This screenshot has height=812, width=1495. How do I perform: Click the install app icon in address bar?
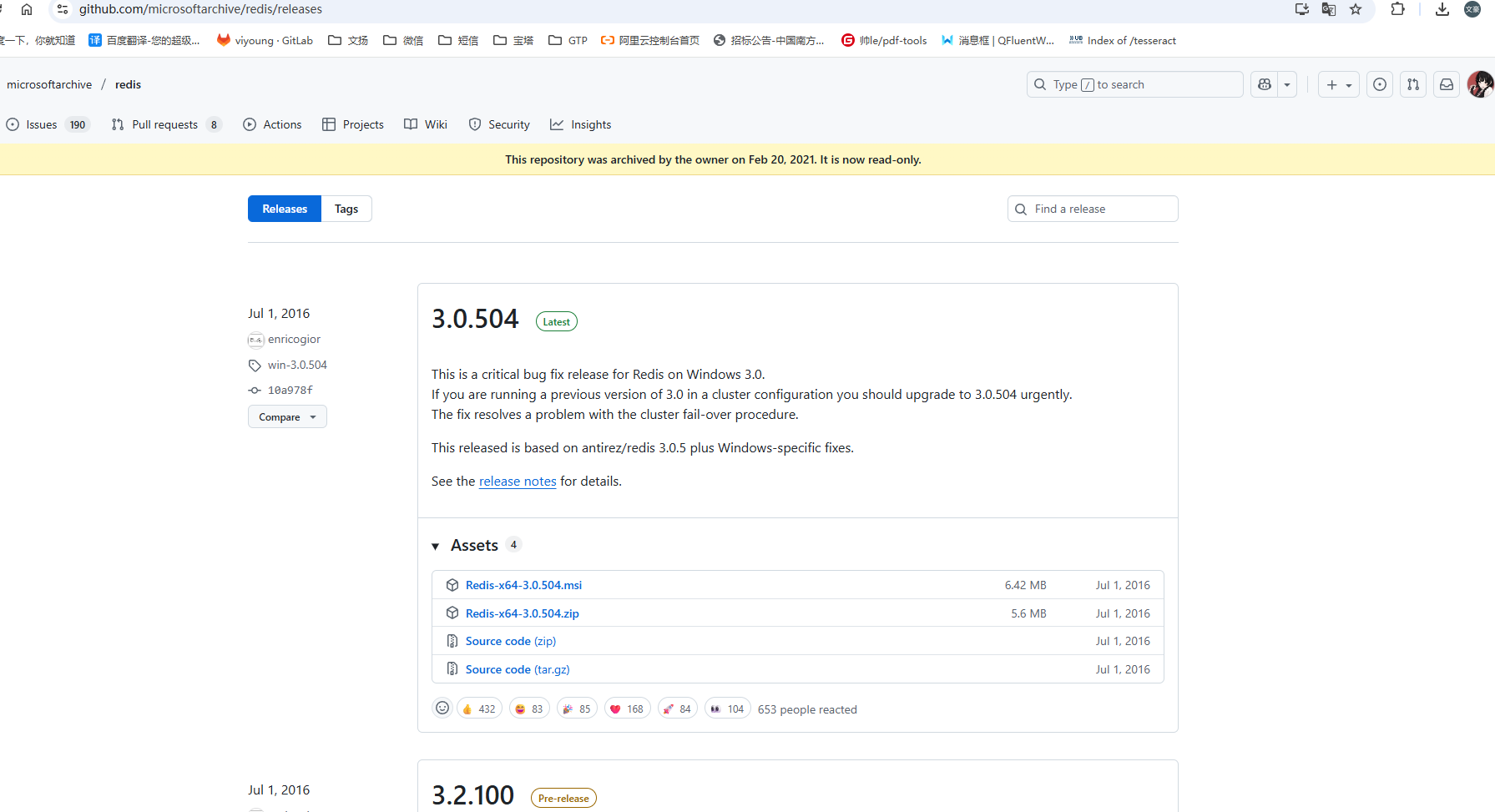(1301, 9)
